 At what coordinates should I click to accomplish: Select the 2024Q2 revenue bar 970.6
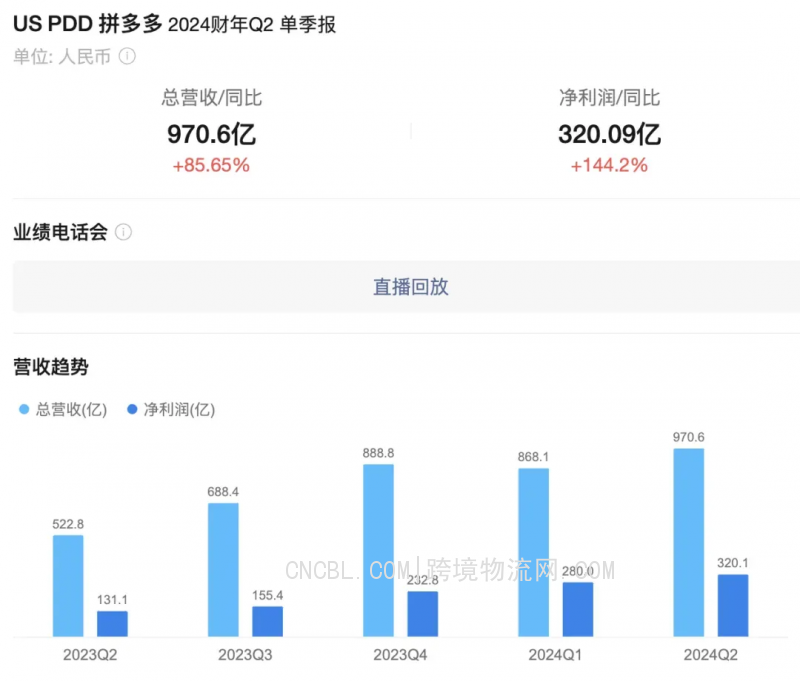pos(689,542)
